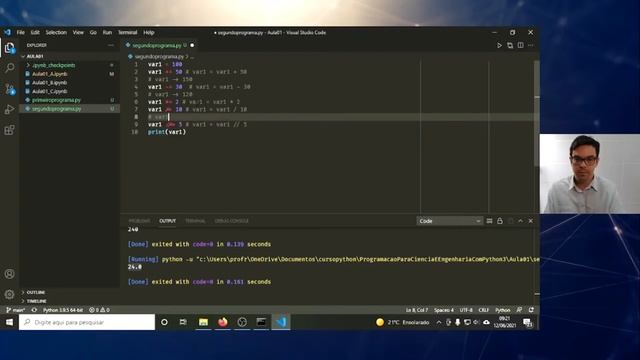This screenshot has width=640, height=360.
Task: Open Explorer panel More Actions ellipsis
Action: click(x=111, y=45)
